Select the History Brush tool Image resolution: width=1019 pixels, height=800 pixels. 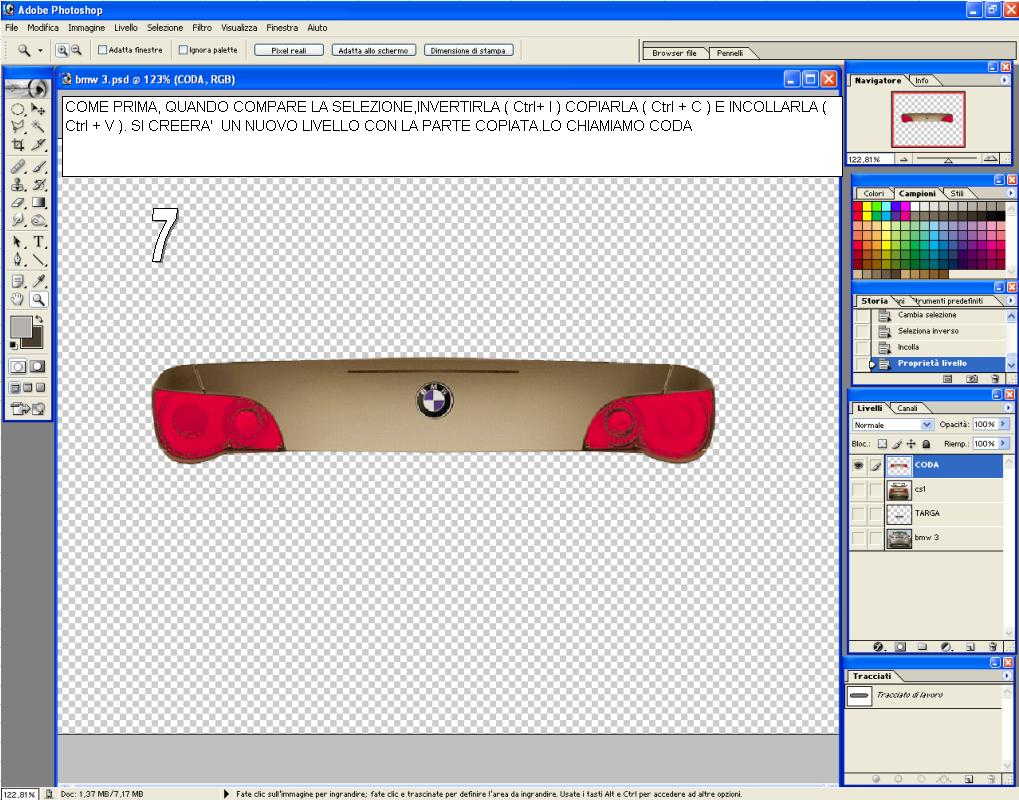[x=38, y=185]
